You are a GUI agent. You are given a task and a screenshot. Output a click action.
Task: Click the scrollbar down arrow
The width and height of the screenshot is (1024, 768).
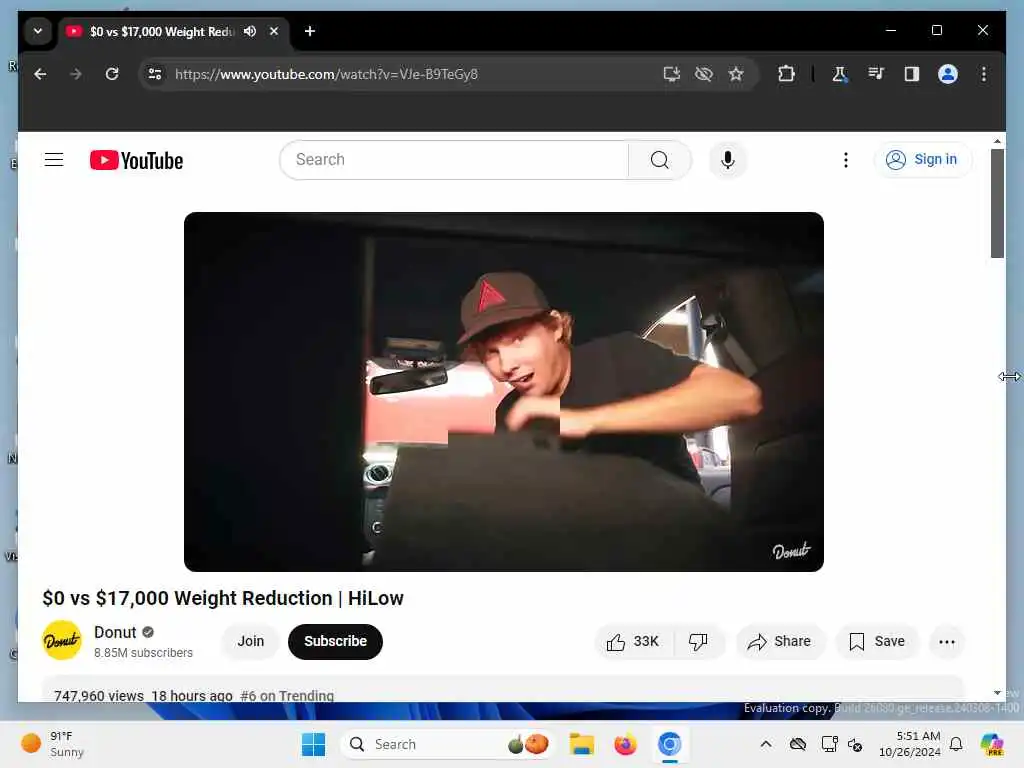(x=997, y=693)
